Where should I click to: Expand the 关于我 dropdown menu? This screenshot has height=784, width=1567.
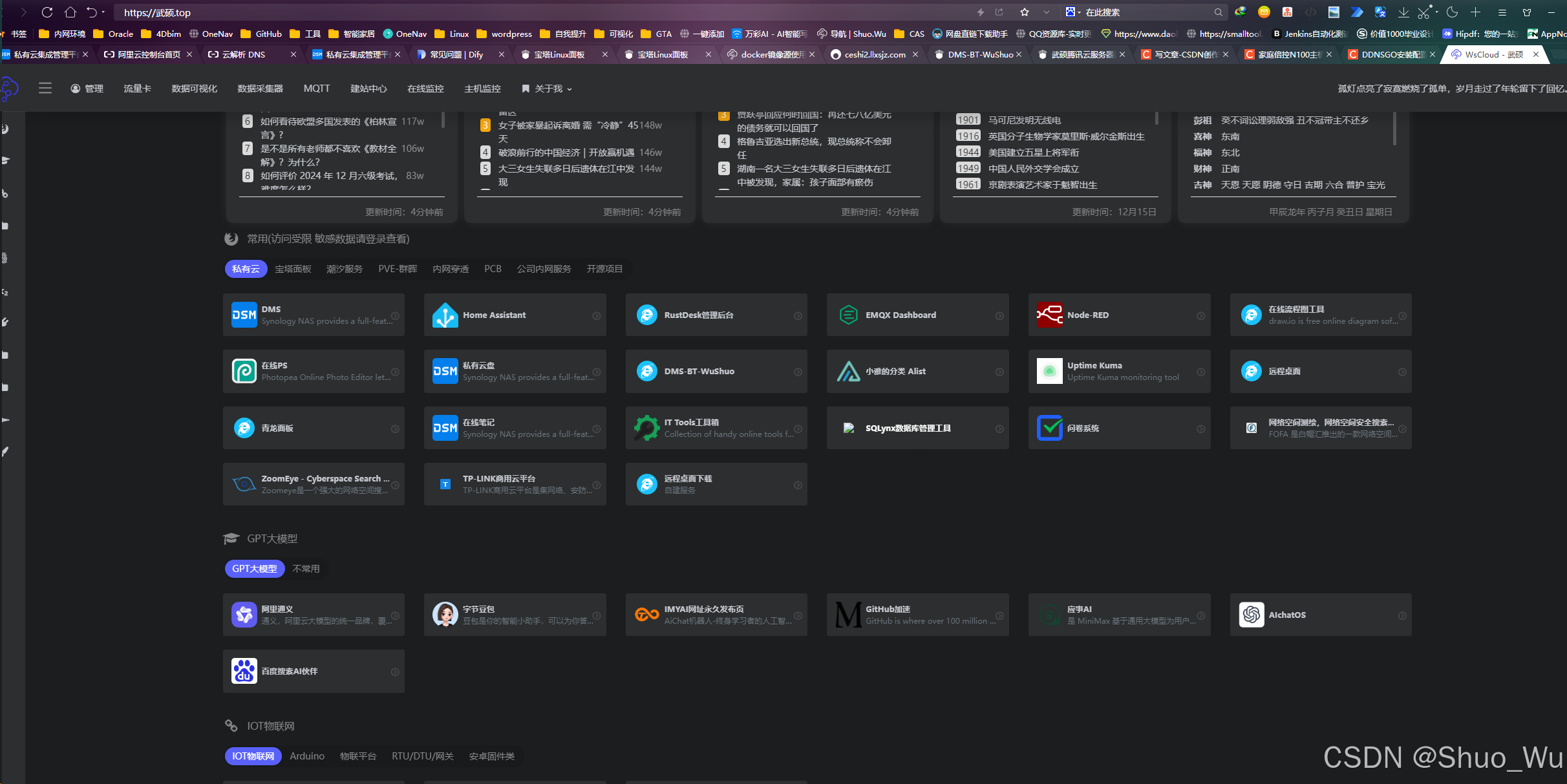548,89
